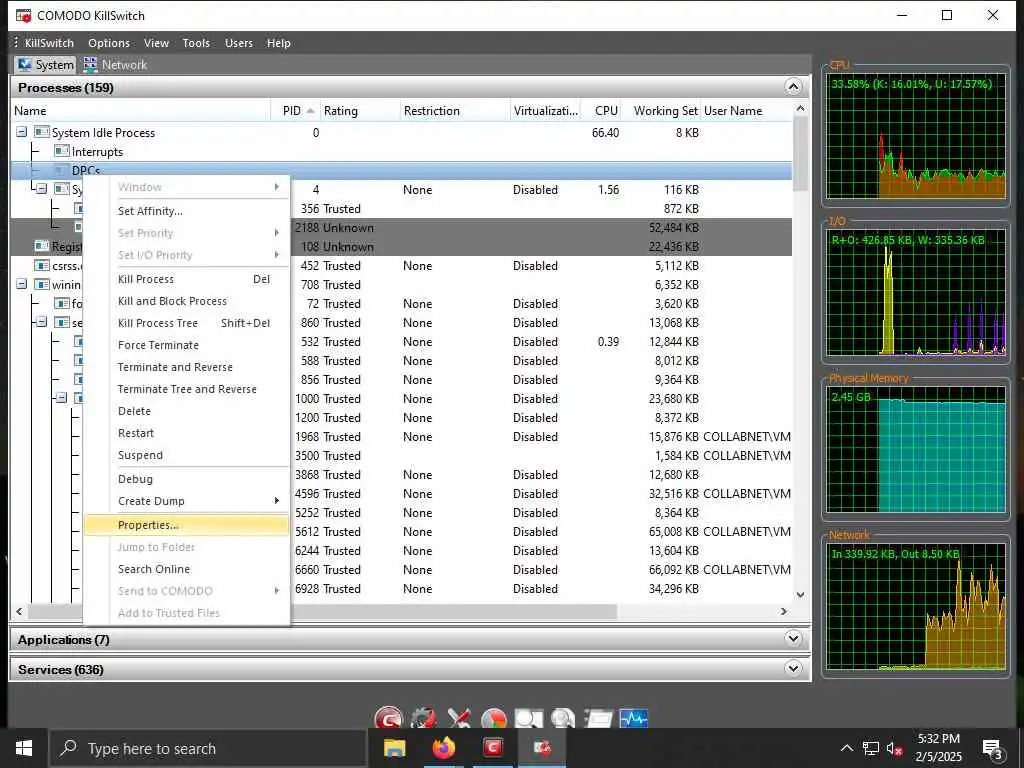The width and height of the screenshot is (1024, 768).
Task: Select Terminate and Reverse
Action: pos(186,367)
